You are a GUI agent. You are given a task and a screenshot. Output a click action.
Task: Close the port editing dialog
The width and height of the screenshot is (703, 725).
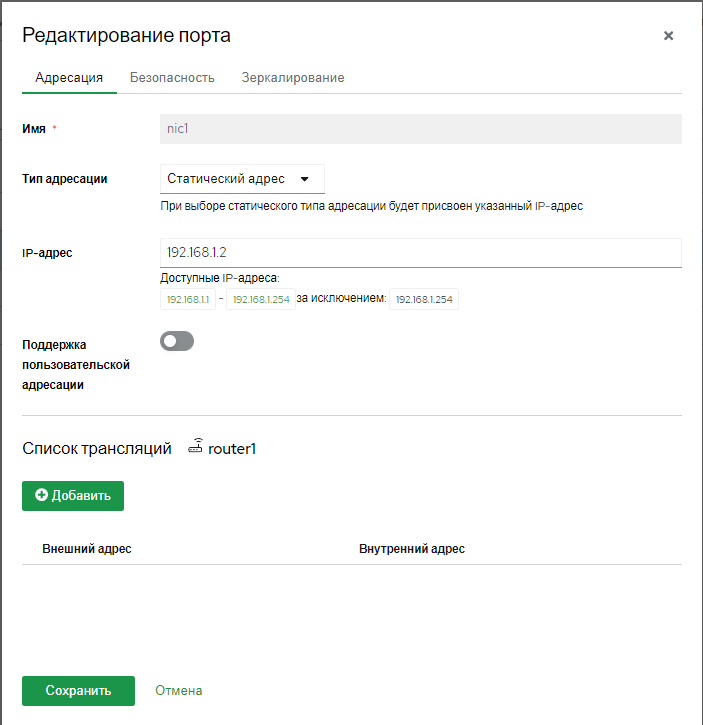(668, 36)
